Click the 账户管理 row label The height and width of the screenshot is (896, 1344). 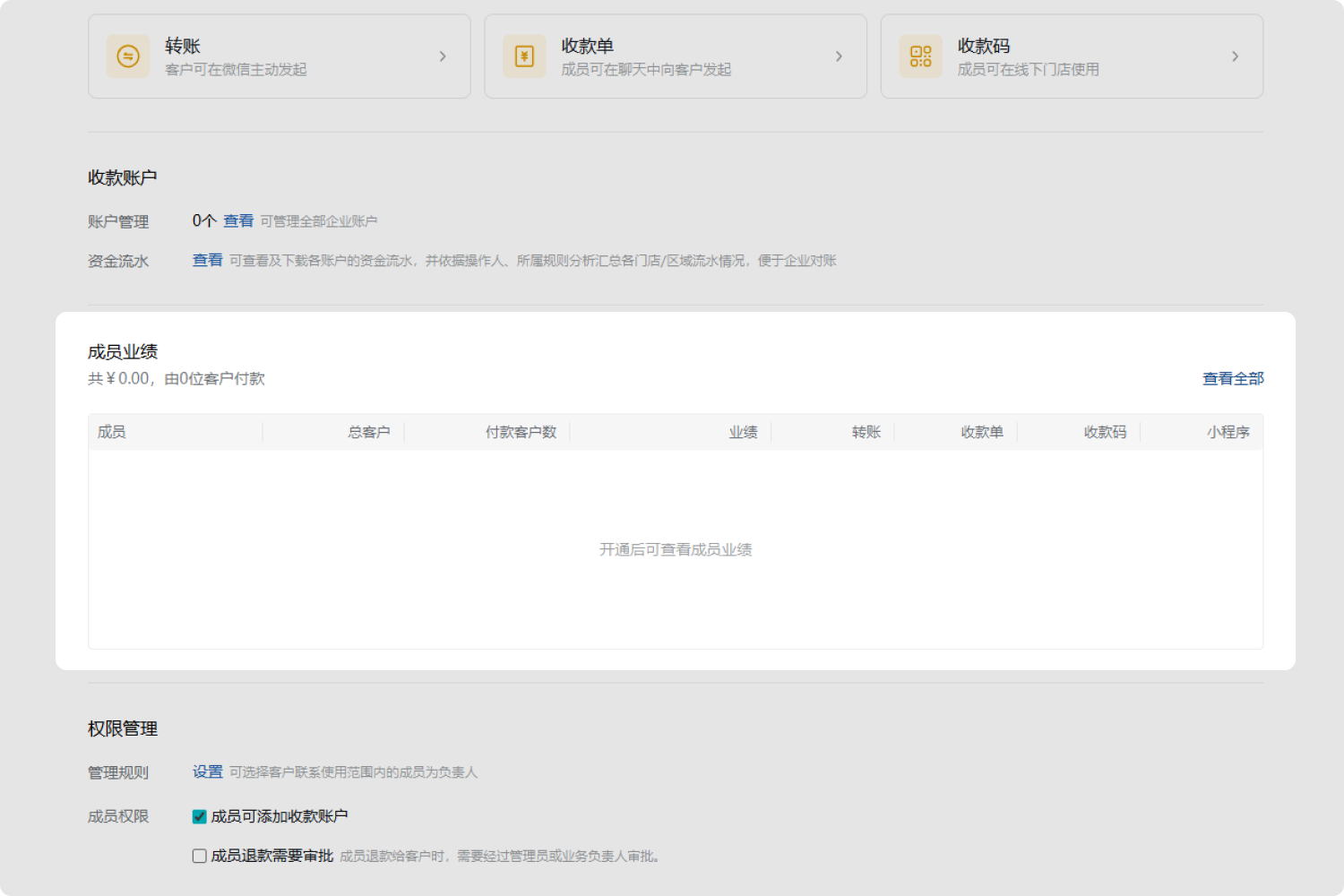(x=118, y=221)
